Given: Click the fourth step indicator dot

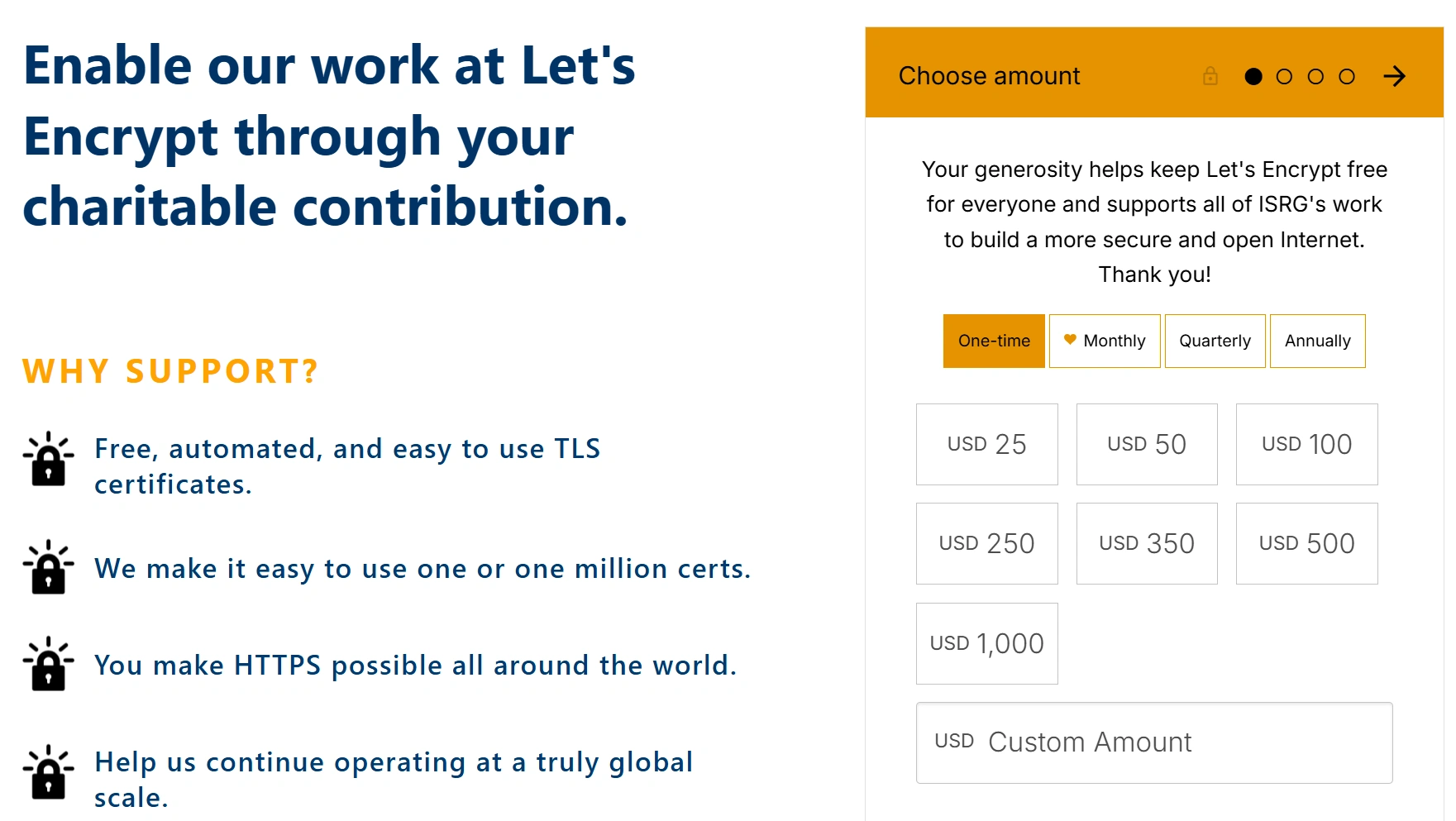Looking at the screenshot, I should pos(1347,77).
